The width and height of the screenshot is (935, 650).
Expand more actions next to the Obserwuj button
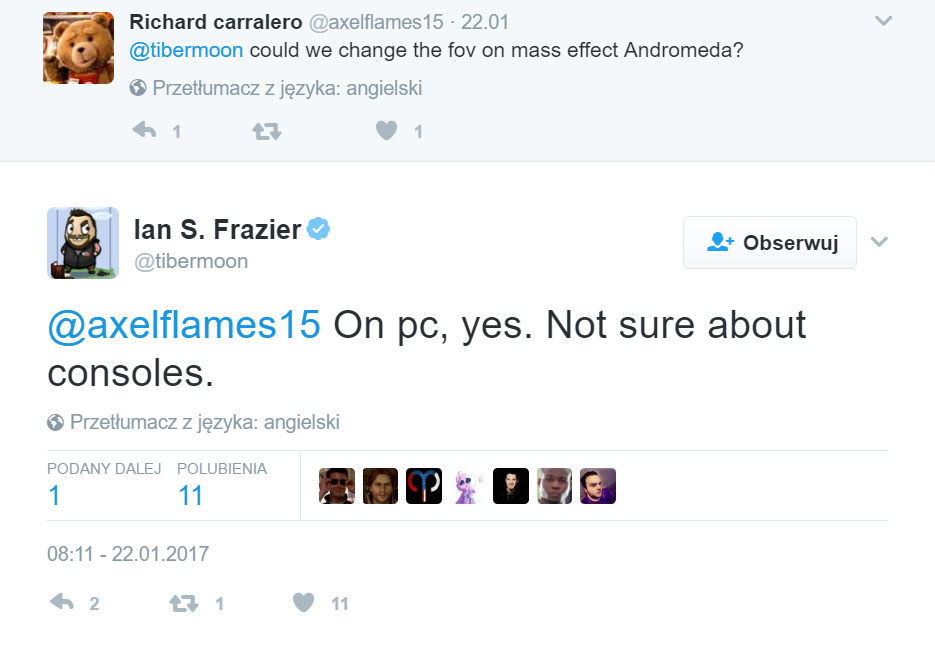point(879,242)
